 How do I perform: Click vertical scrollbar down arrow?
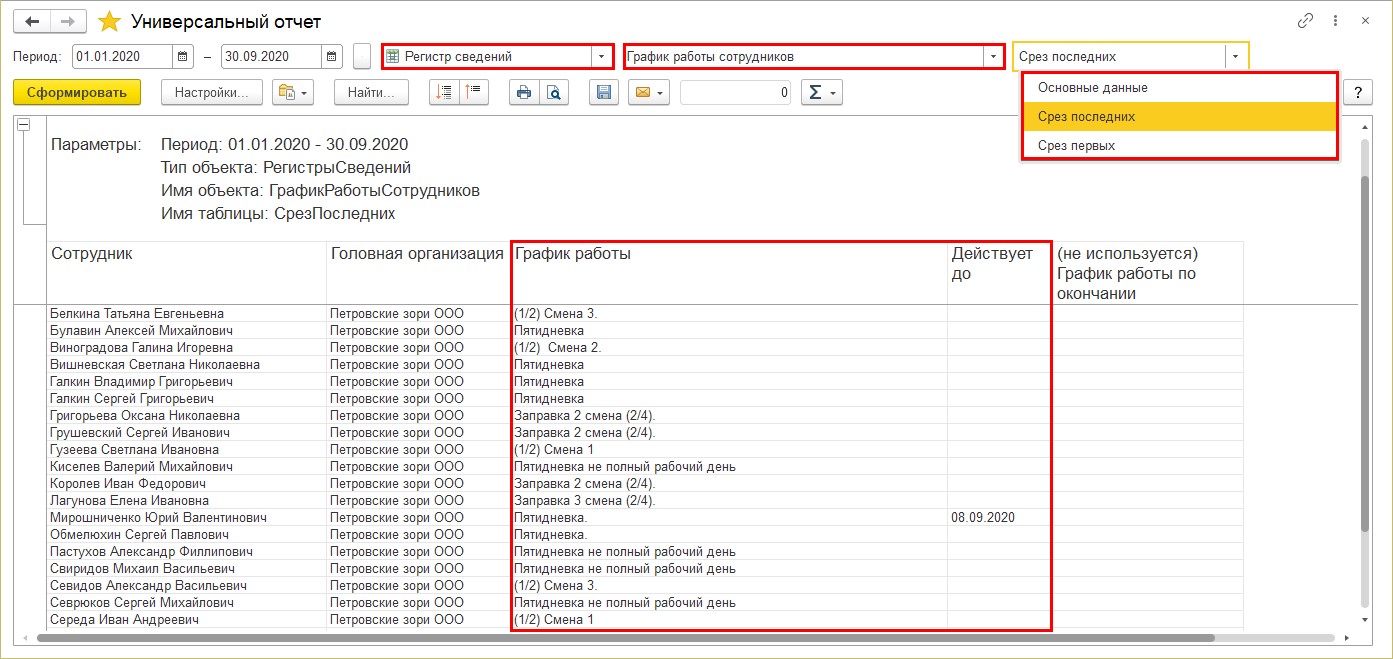[1366, 620]
